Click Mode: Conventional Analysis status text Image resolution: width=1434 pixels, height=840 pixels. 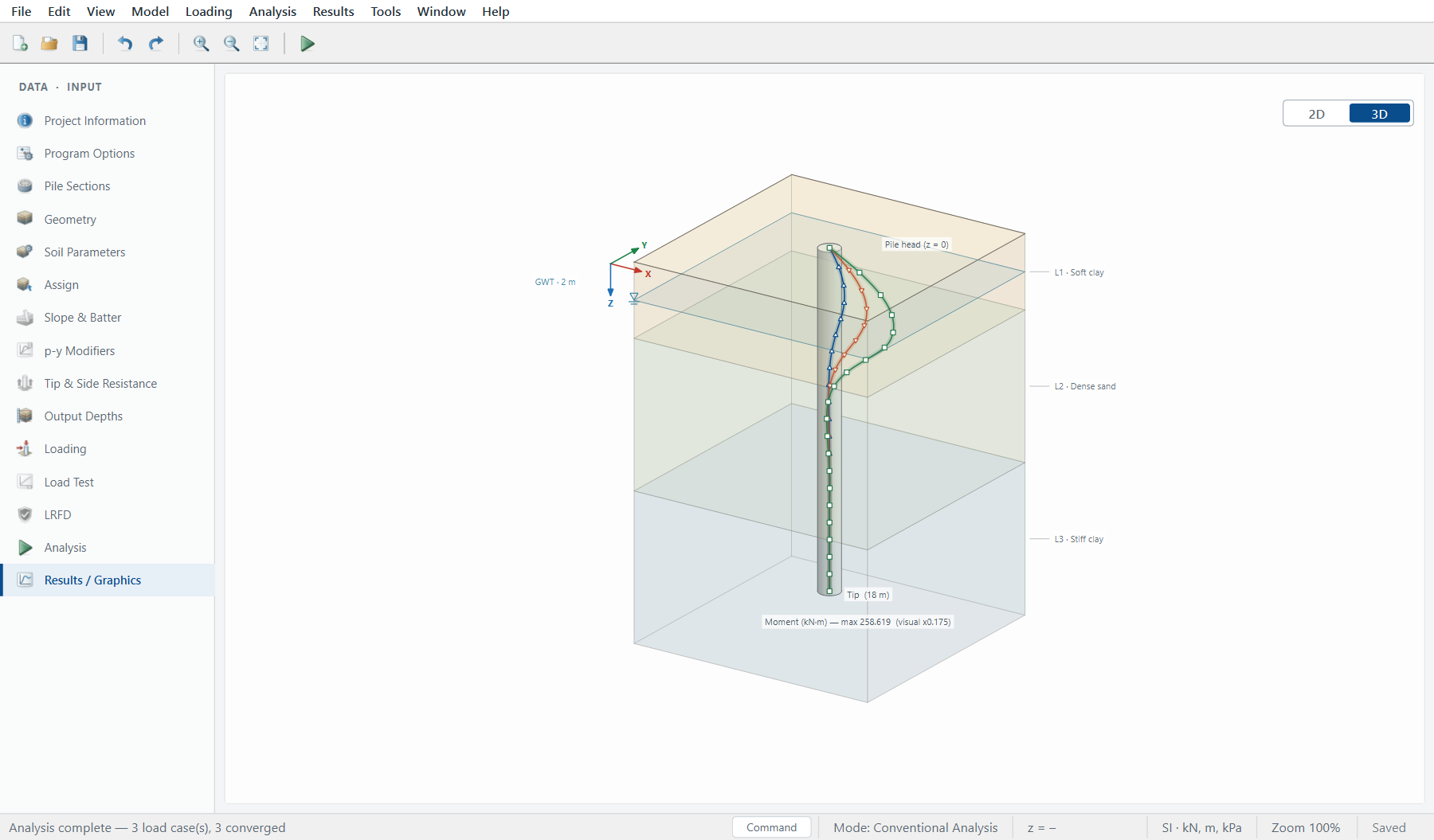(x=915, y=827)
